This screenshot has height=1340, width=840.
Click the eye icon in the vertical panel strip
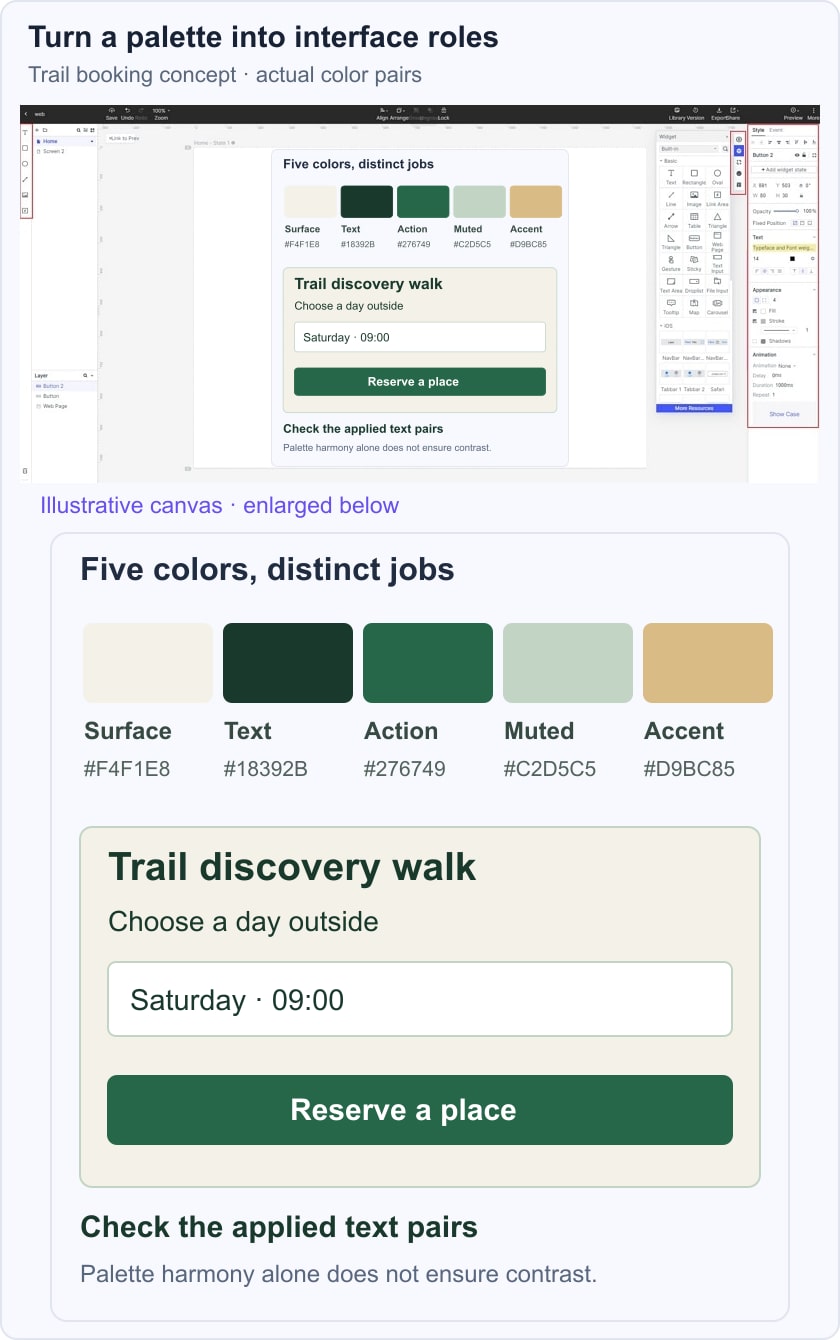[x=739, y=139]
